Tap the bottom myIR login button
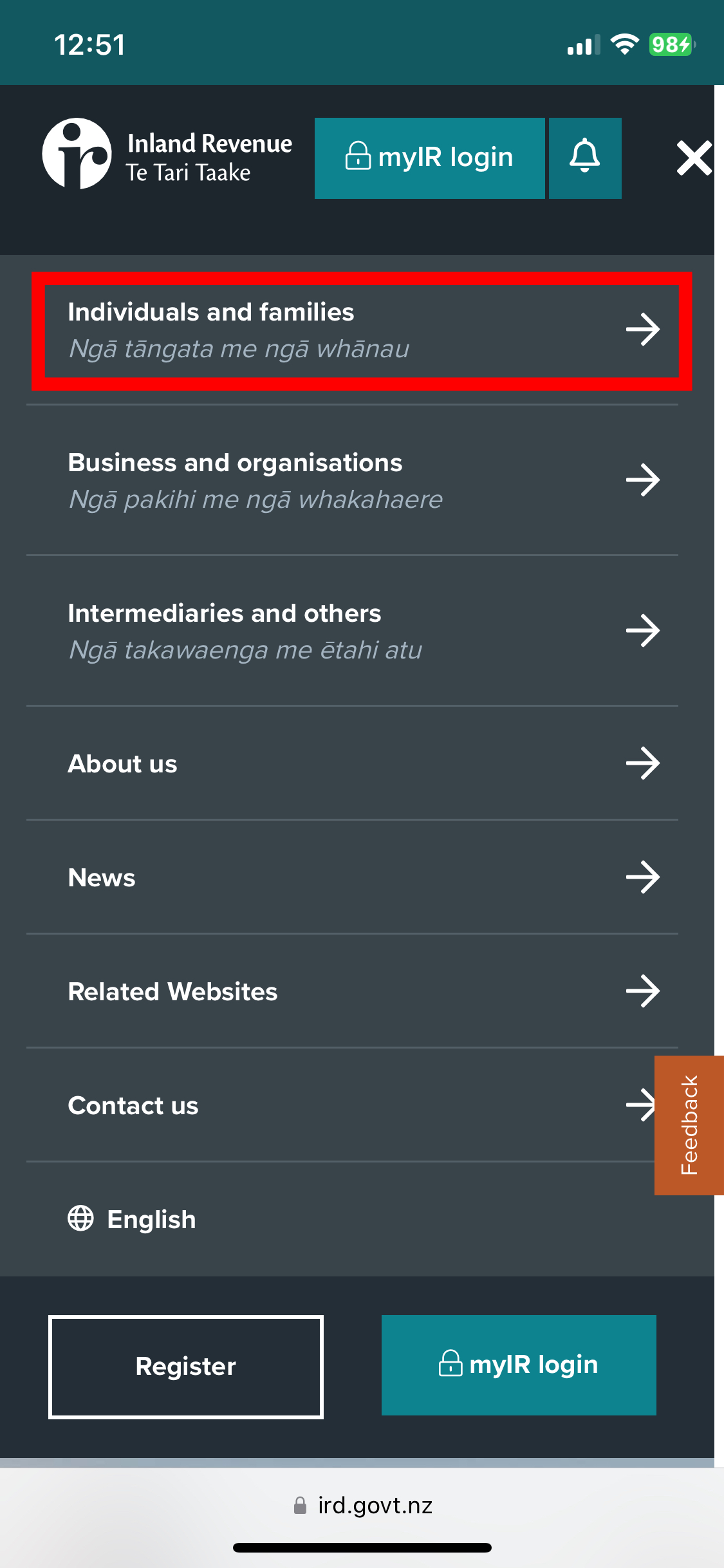Screen dimensions: 724x1568 tap(519, 1365)
